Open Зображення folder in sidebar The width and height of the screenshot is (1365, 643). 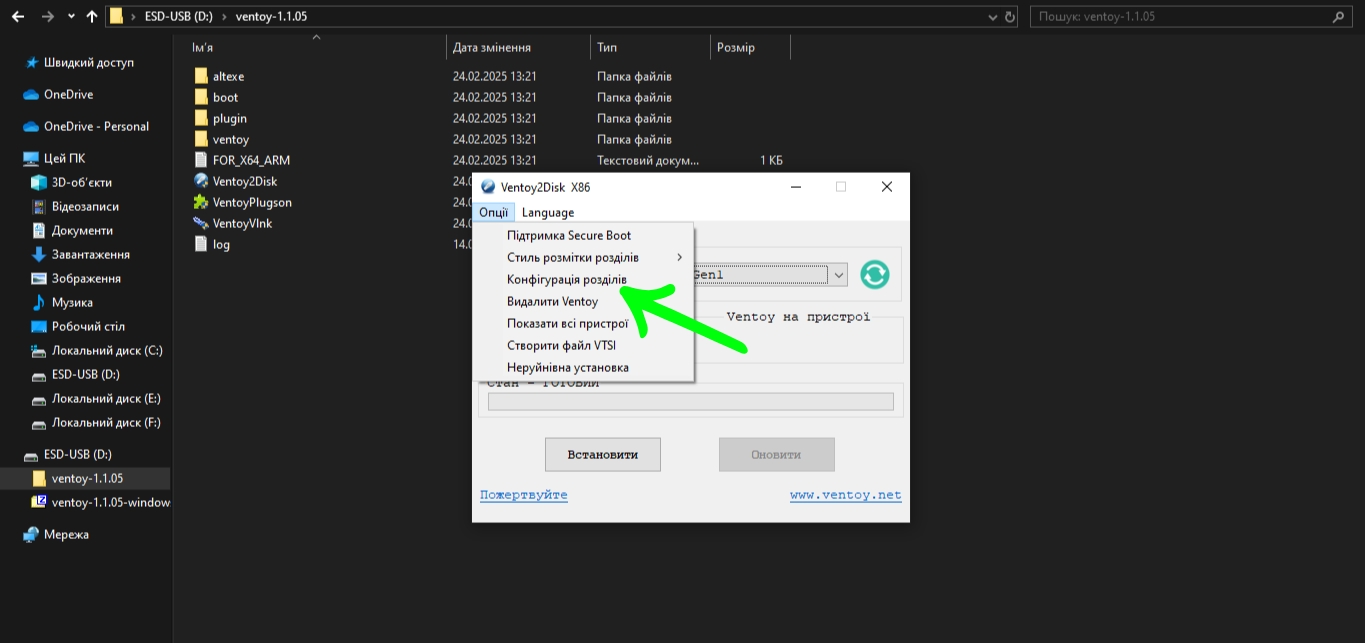coord(86,278)
